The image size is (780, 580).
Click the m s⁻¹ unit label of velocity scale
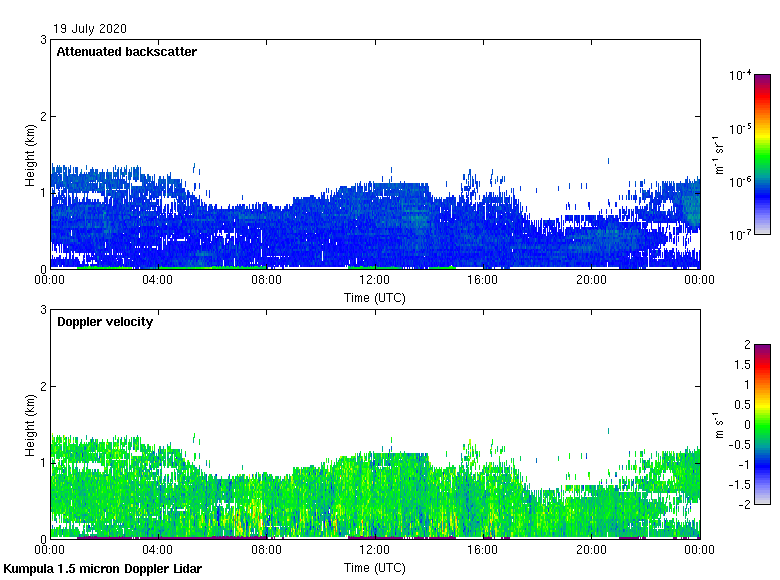[720, 425]
